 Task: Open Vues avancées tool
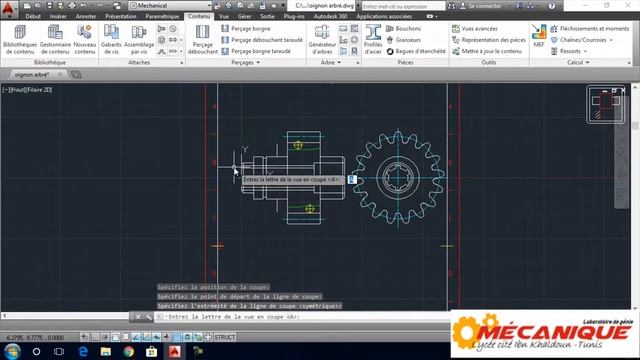[x=475, y=29]
